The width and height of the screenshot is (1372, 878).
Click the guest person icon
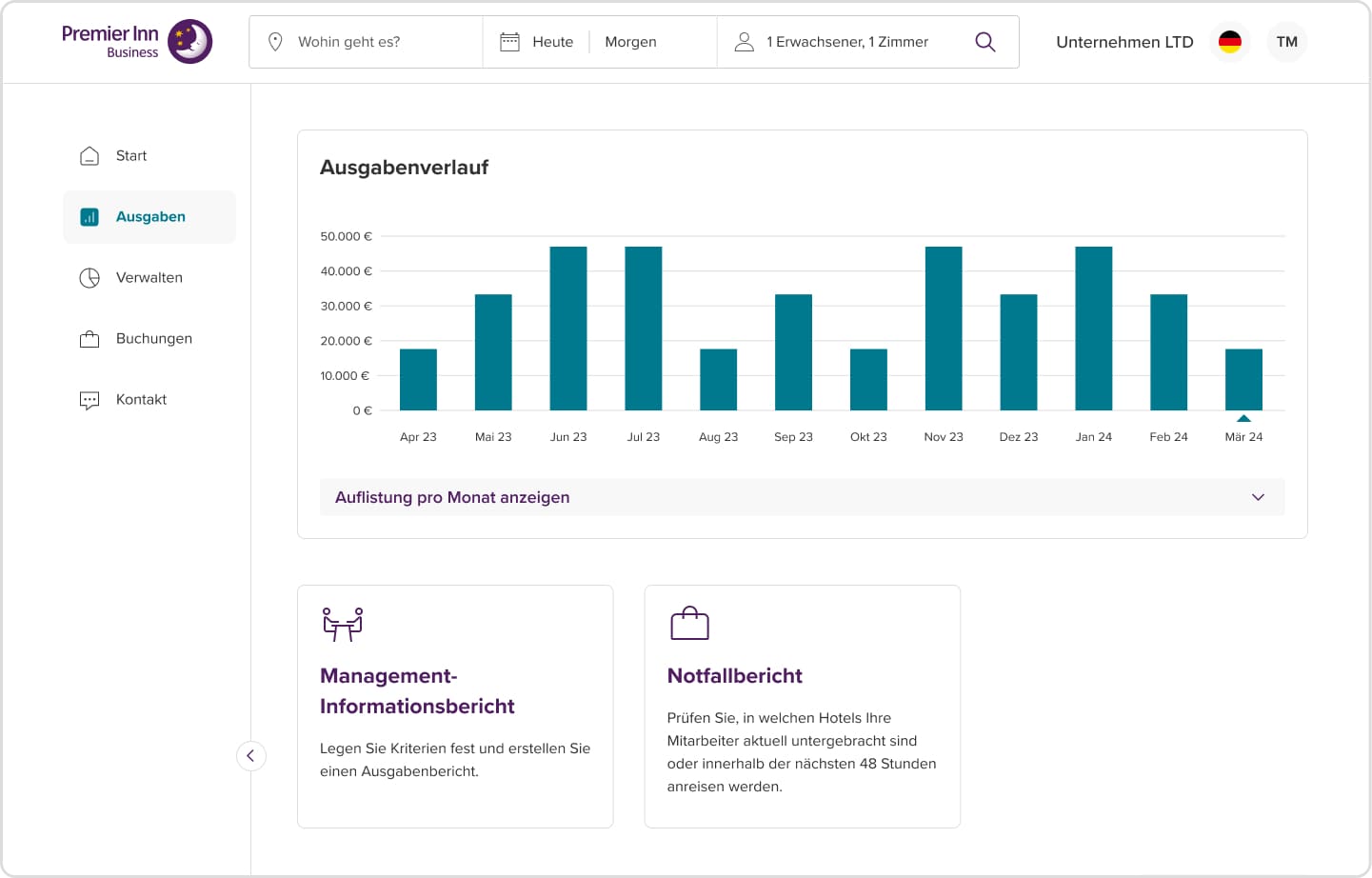pyautogui.click(x=745, y=42)
